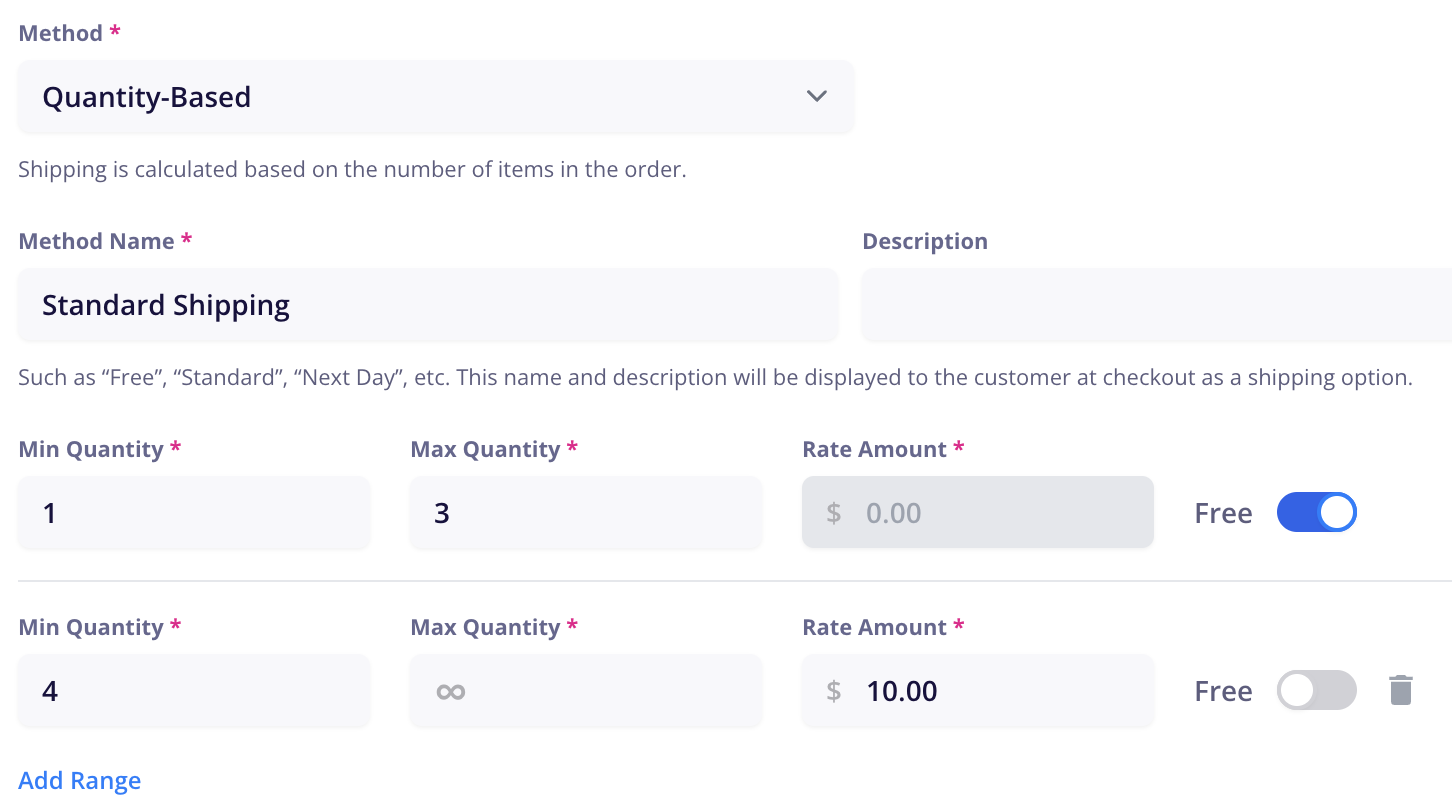1452x810 pixels.
Task: Click the disabled 0.00 Rate Amount field
Action: click(978, 513)
